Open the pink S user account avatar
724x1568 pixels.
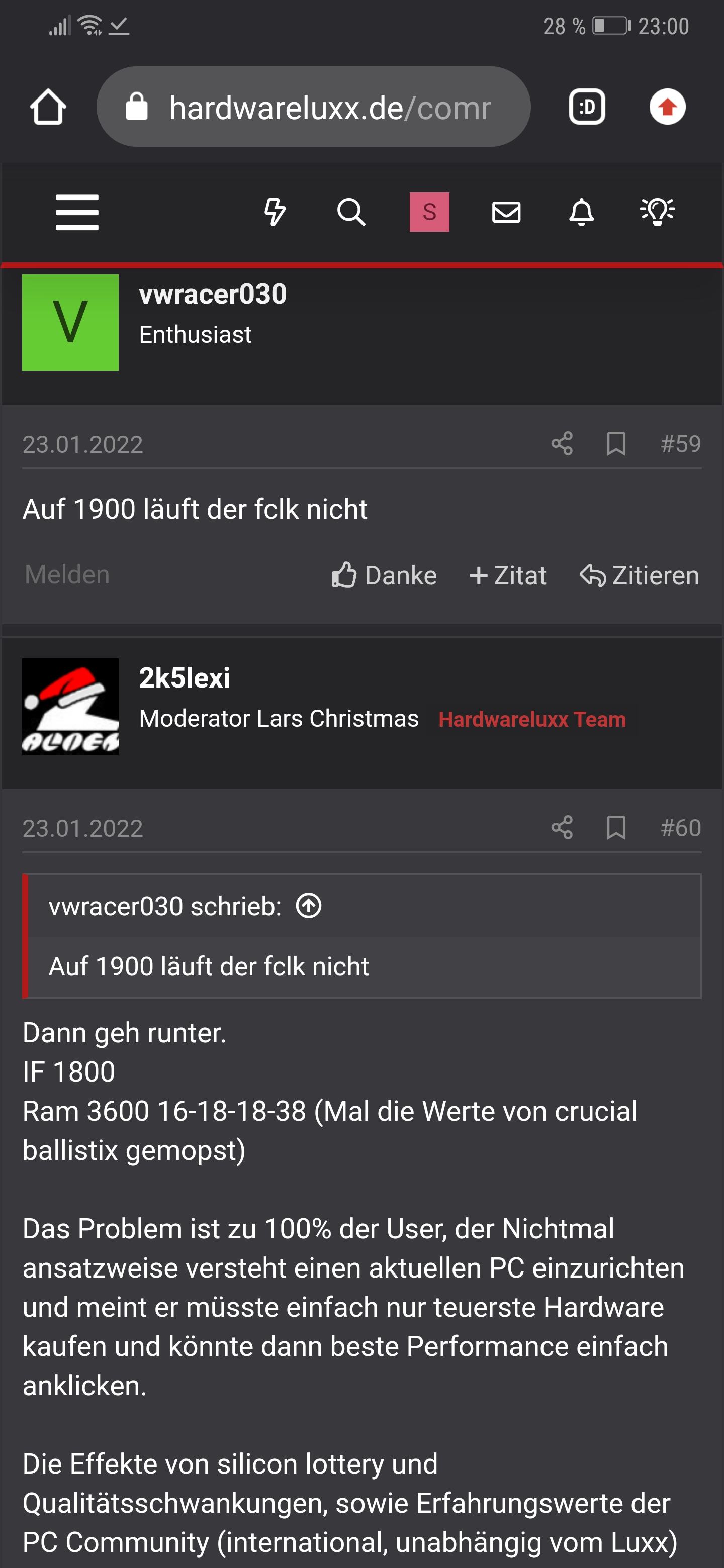coord(429,212)
